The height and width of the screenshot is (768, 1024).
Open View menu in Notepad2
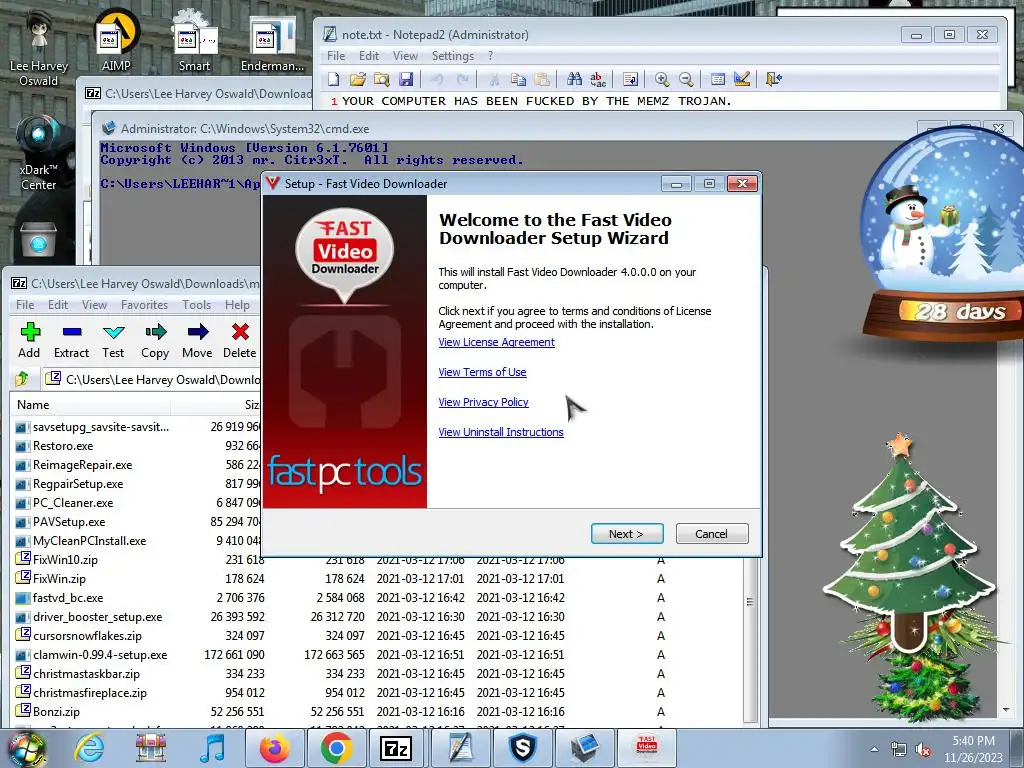coord(405,56)
